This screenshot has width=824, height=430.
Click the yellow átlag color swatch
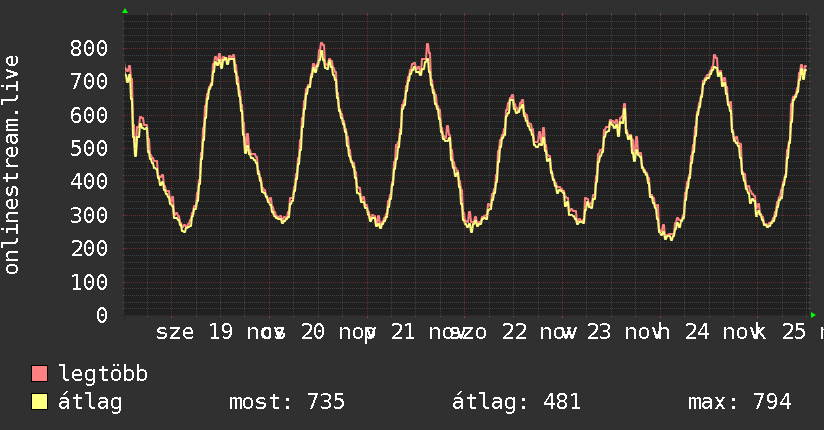pyautogui.click(x=39, y=402)
